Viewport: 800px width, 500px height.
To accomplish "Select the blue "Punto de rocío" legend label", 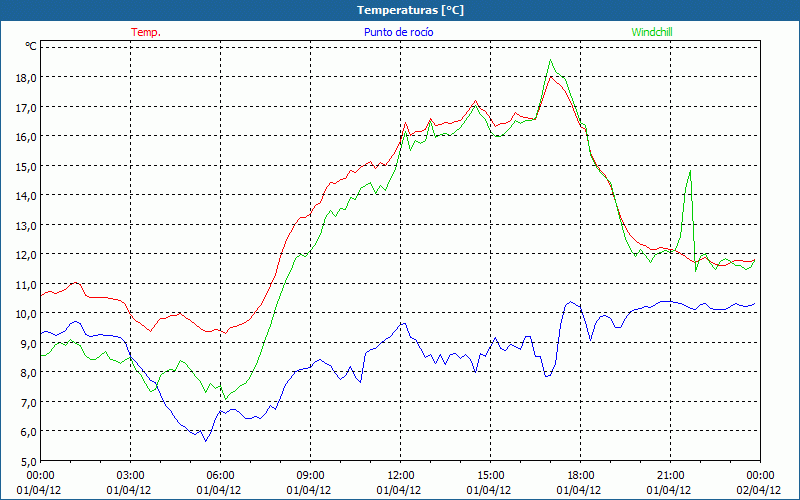I will point(398,32).
